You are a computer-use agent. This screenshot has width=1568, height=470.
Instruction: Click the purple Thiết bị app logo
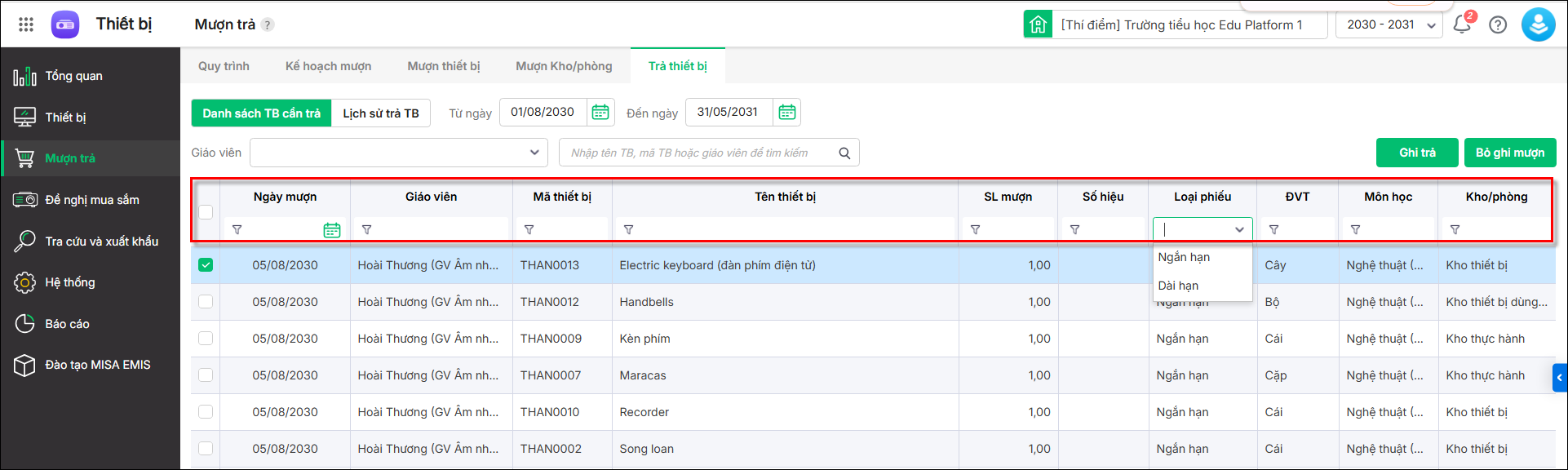click(x=65, y=24)
